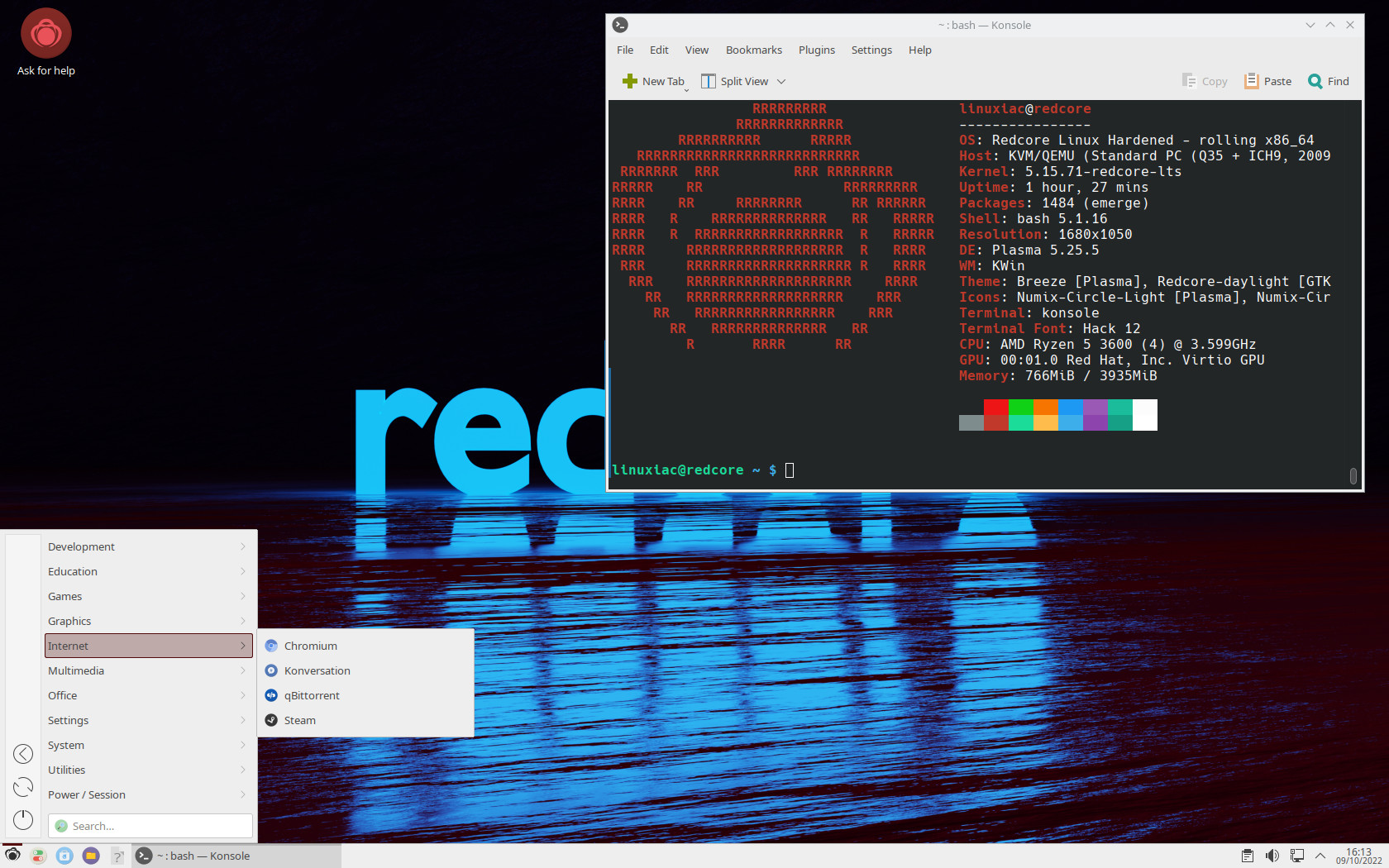This screenshot has height=868, width=1389.
Task: Expand the Split View dropdown arrow
Action: [x=781, y=81]
